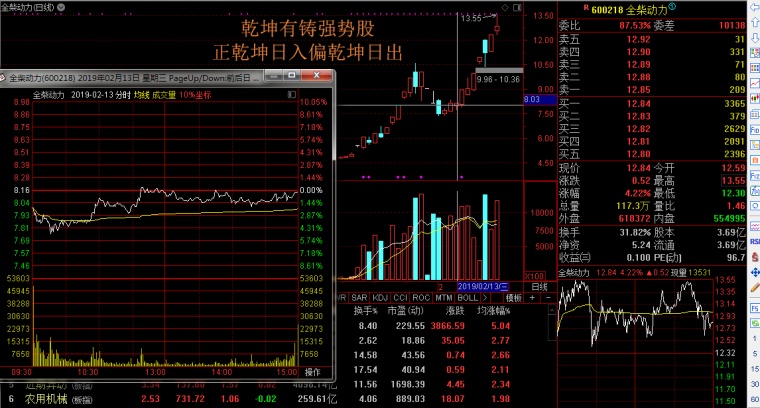Click the down arrow sidebar icon

point(755,38)
